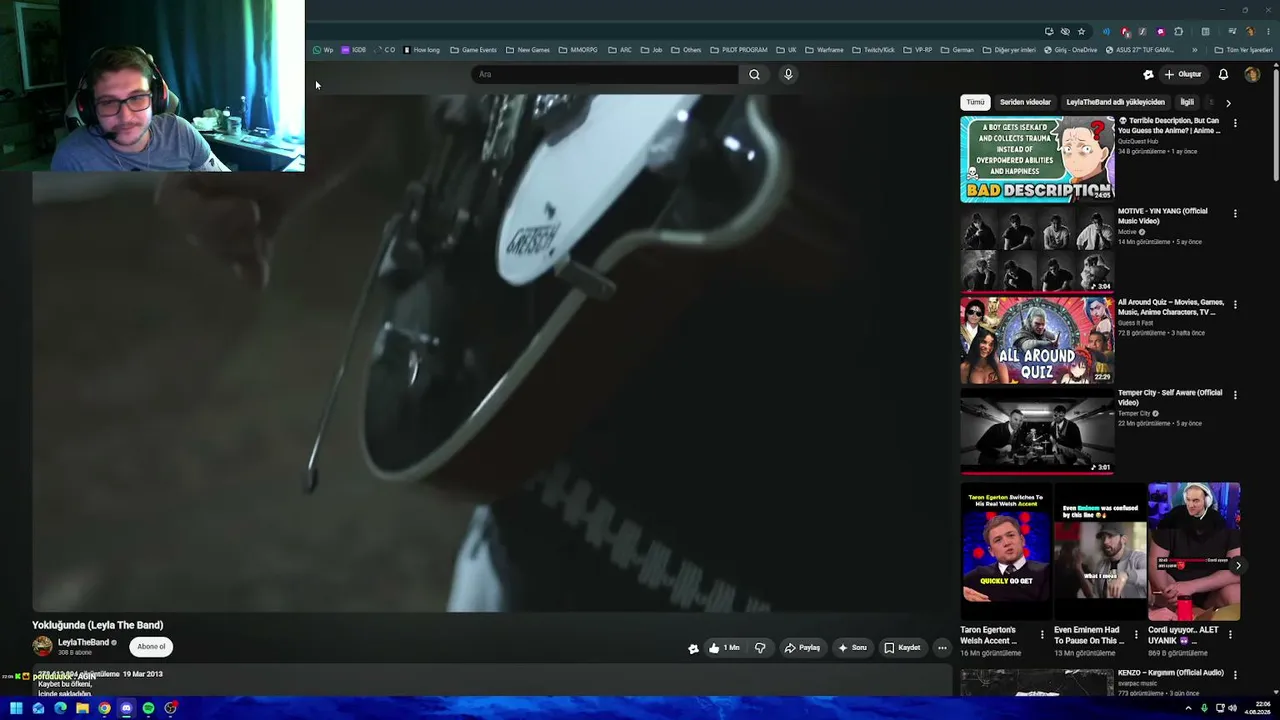
Task: Select the Tümü filter chip
Action: click(x=975, y=102)
